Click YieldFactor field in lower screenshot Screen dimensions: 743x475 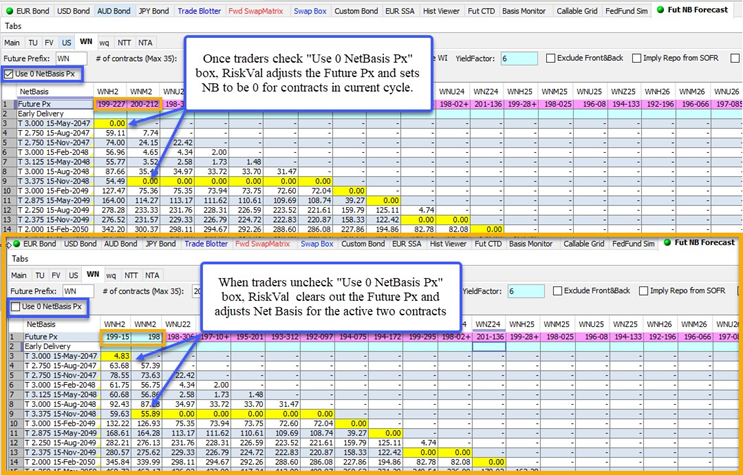[526, 291]
